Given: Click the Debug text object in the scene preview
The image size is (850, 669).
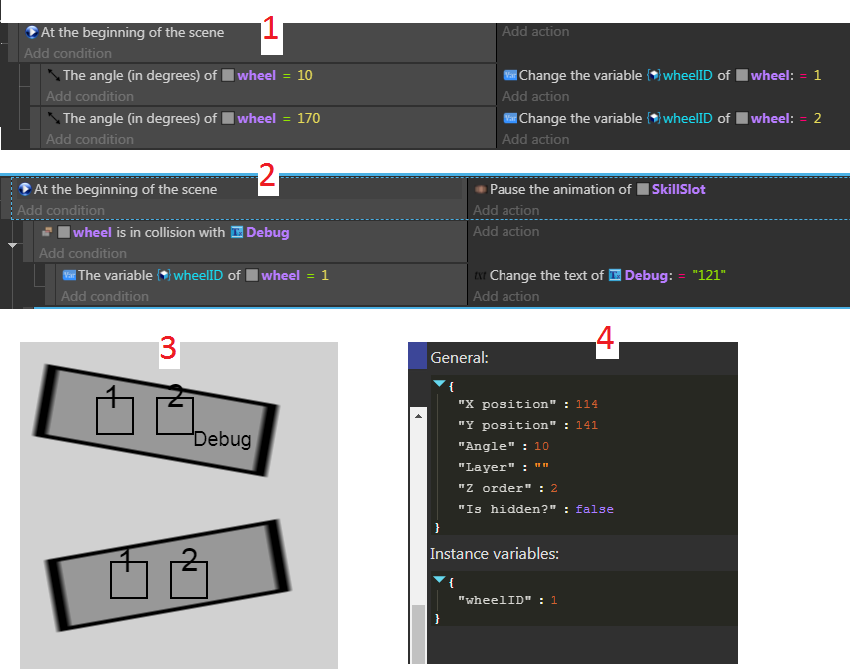Looking at the screenshot, I should coord(222,439).
